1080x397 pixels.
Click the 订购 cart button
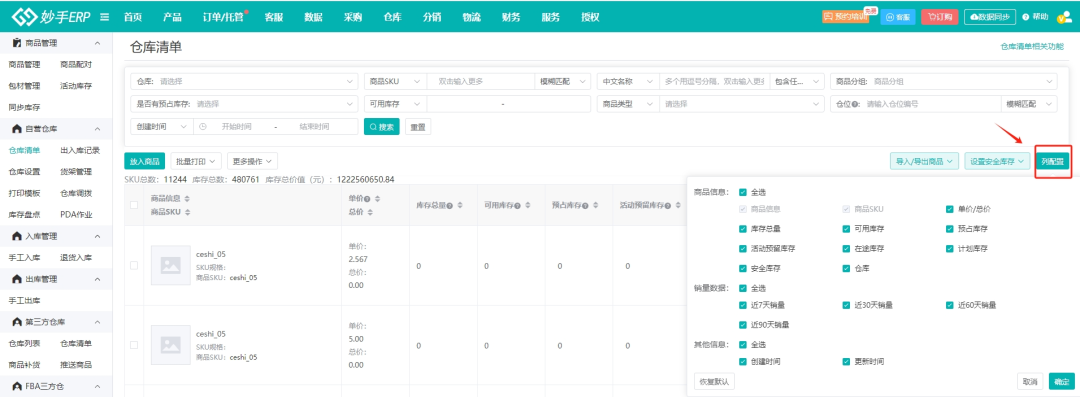939,17
